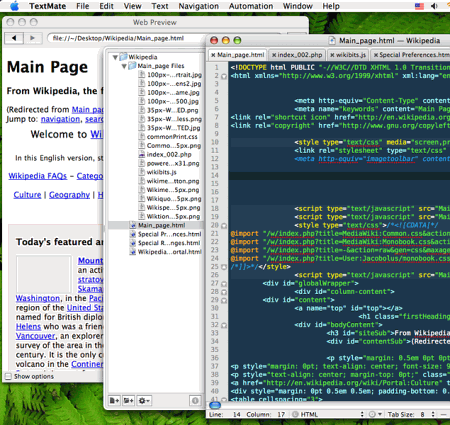450x425 pixels.
Task: Click line number 14 in the gutter
Action: click(215, 176)
